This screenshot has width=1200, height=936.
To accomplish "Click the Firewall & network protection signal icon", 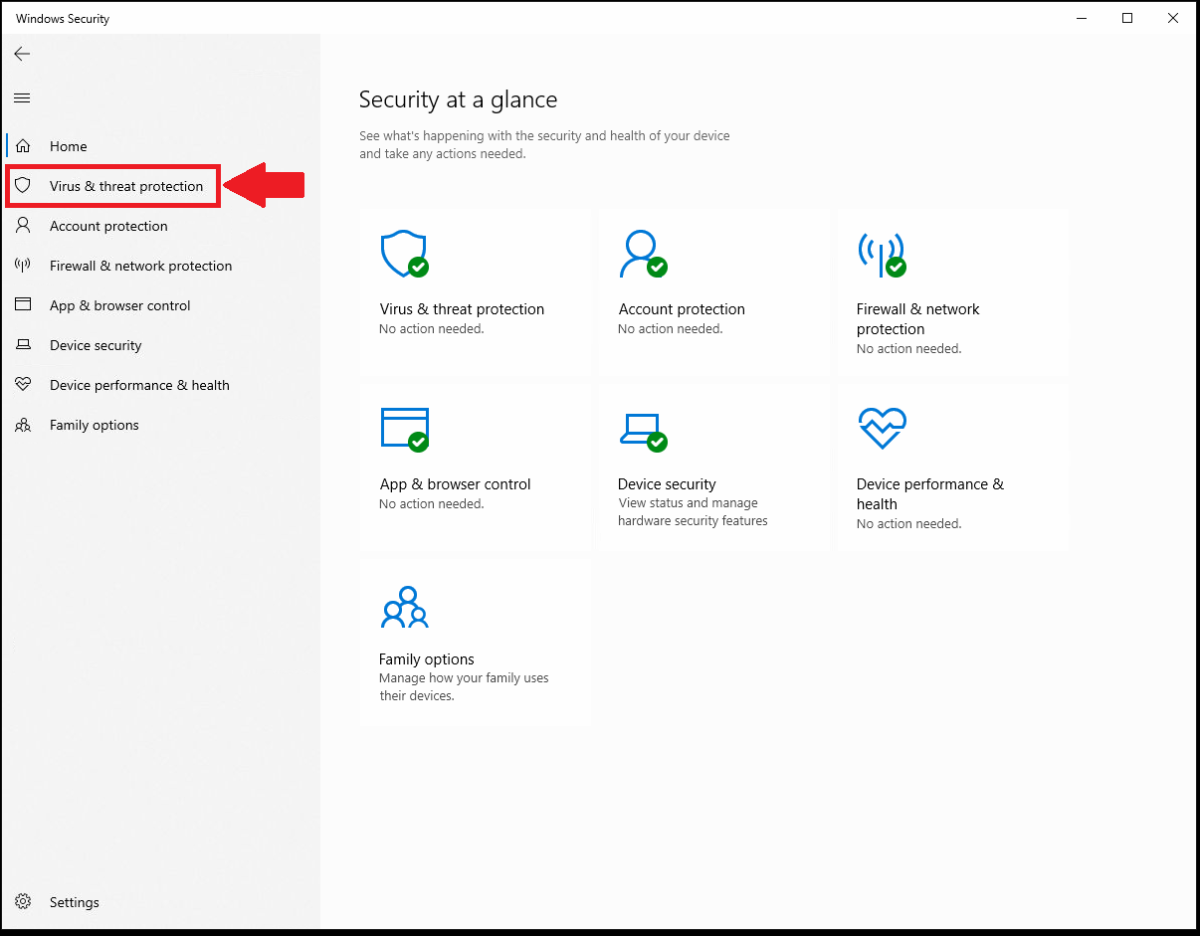I will 881,253.
